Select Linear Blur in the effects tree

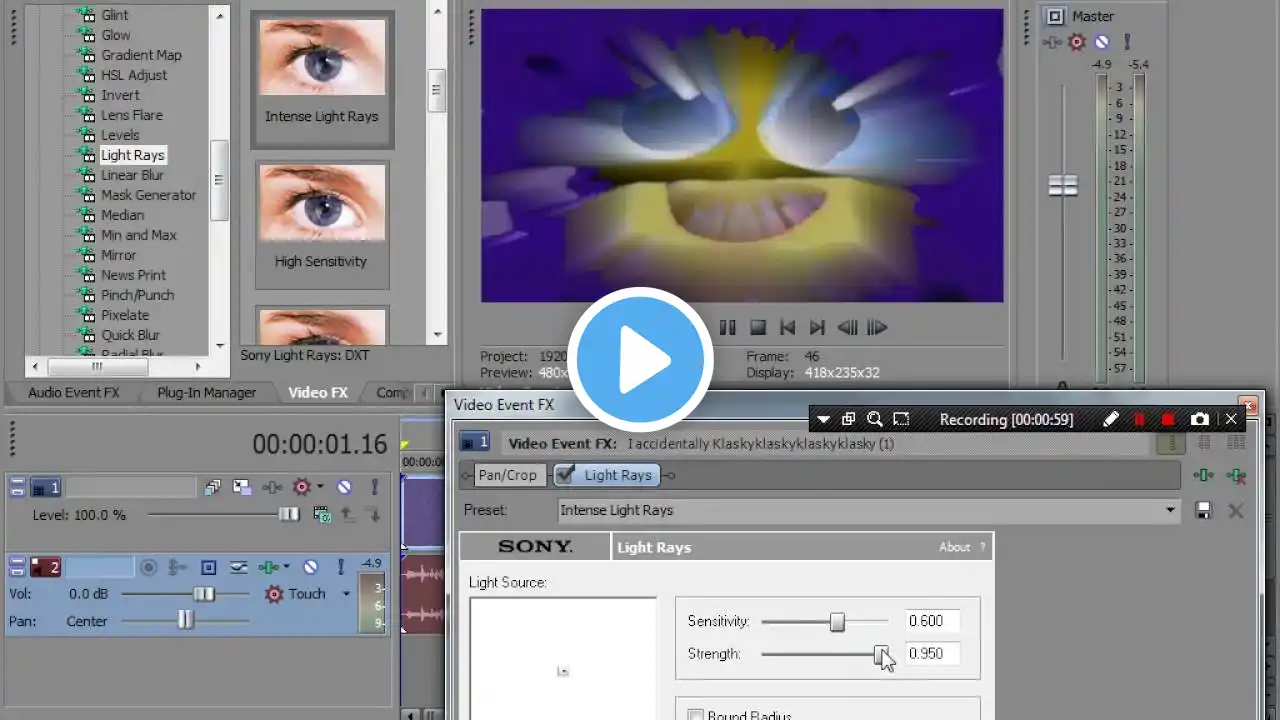132,175
